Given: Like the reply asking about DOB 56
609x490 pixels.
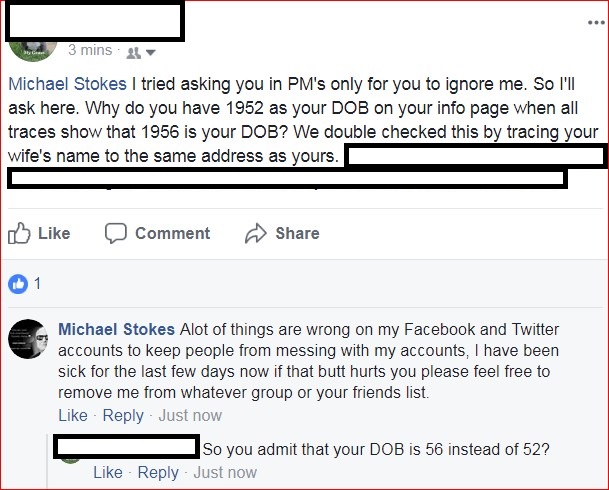Looking at the screenshot, I should 108,472.
